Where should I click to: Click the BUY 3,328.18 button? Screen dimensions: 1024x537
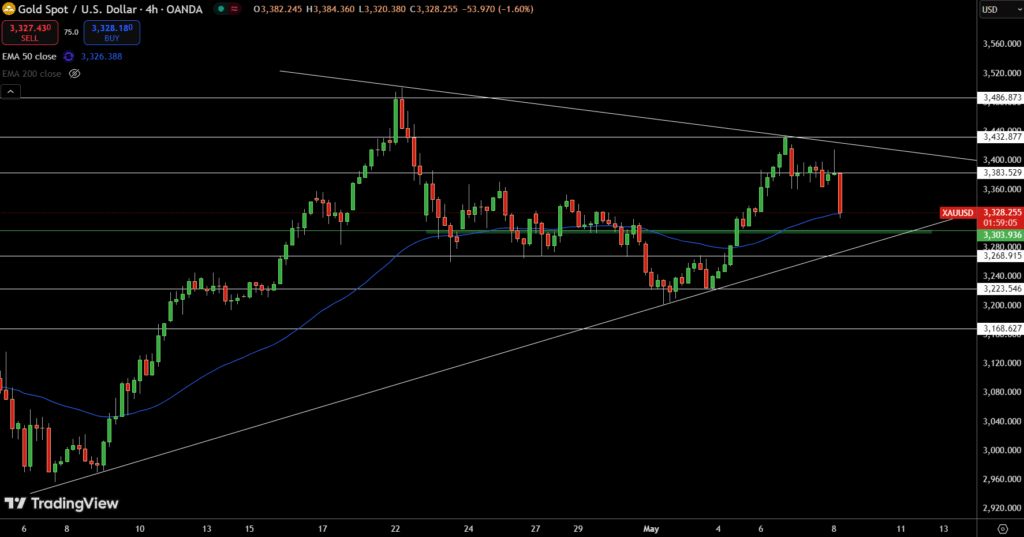(112, 32)
